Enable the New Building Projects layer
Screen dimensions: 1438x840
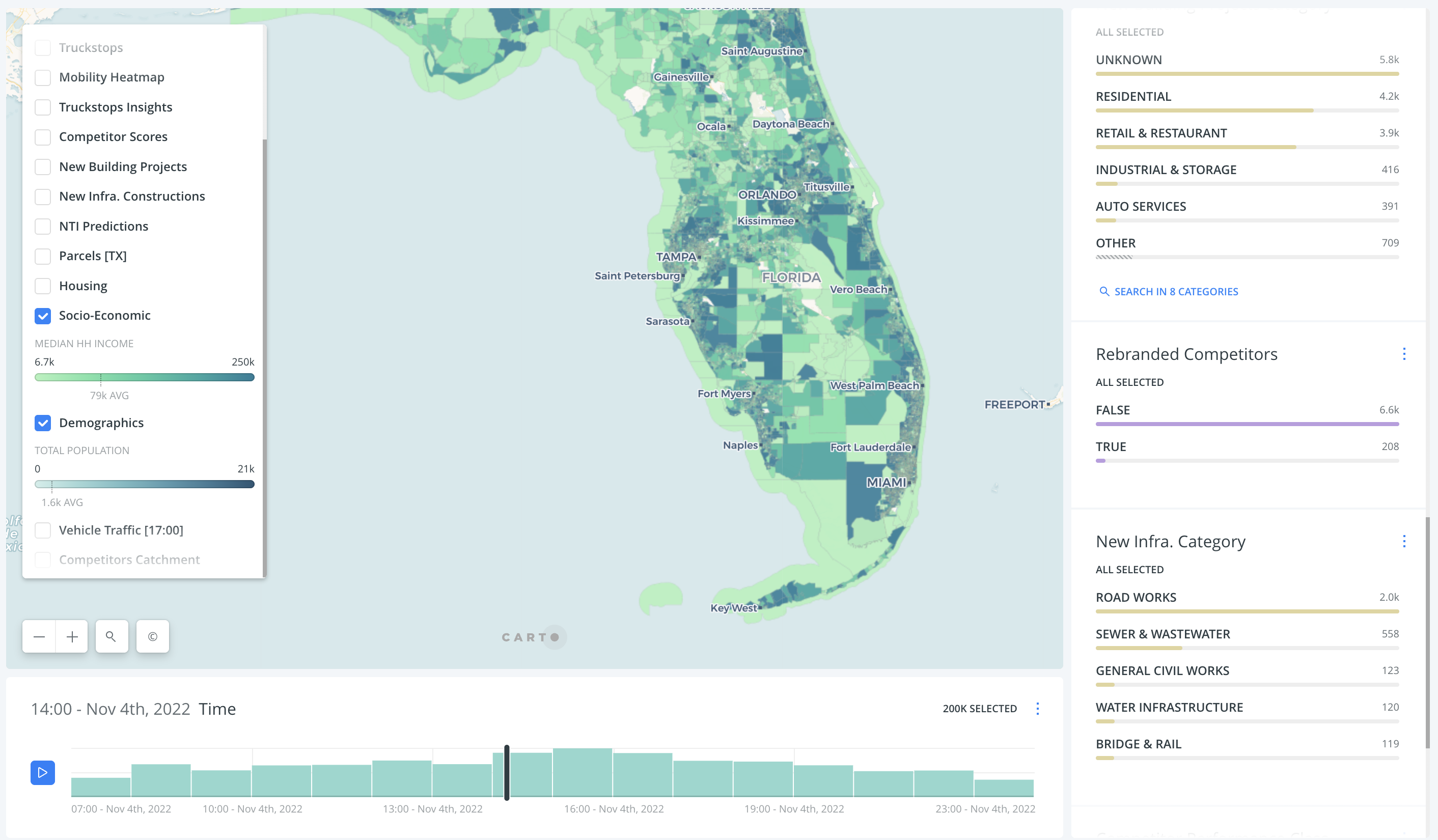[x=43, y=166]
